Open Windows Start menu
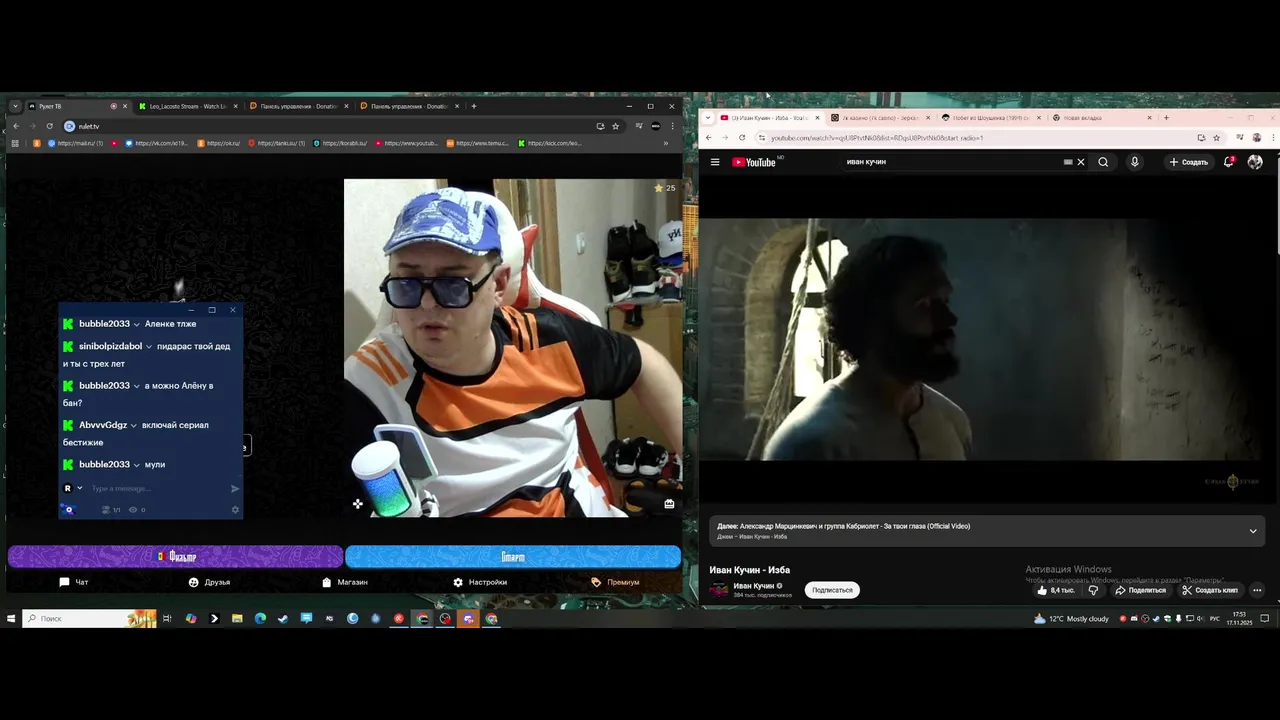The height and width of the screenshot is (720, 1280). click(11, 619)
